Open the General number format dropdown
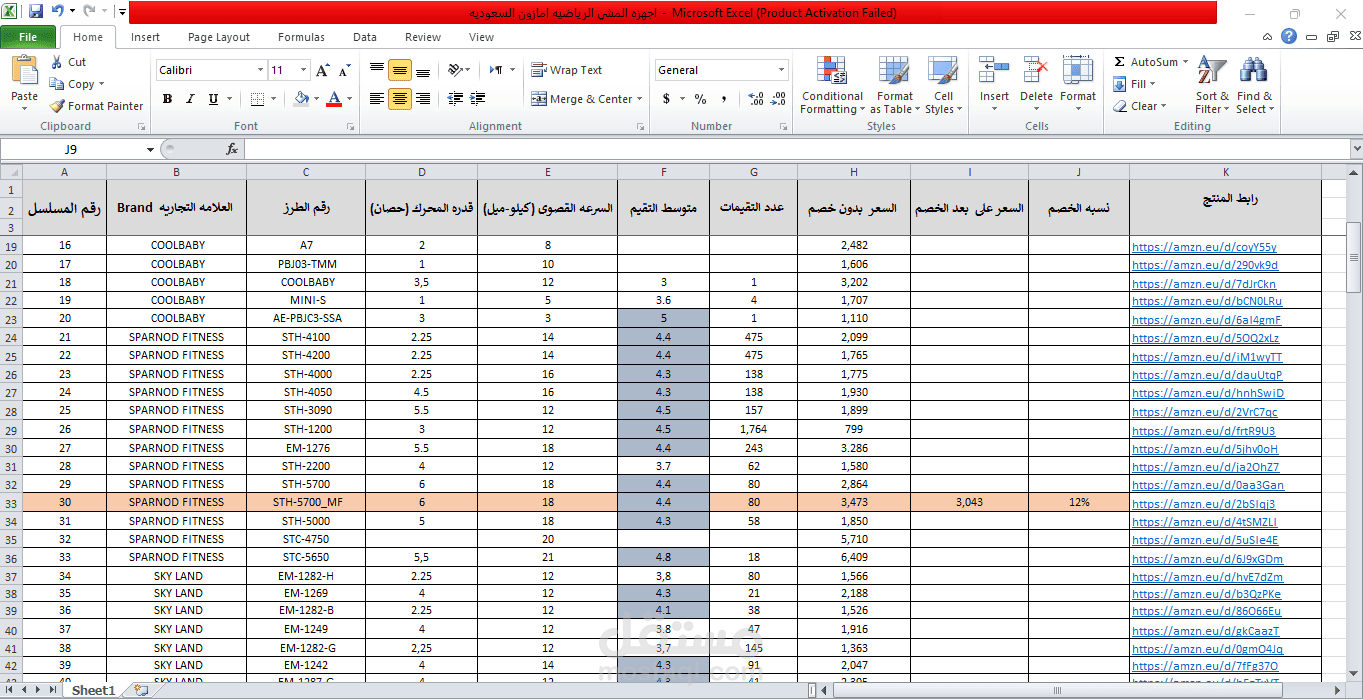This screenshot has height=700, width=1363. 782,70
